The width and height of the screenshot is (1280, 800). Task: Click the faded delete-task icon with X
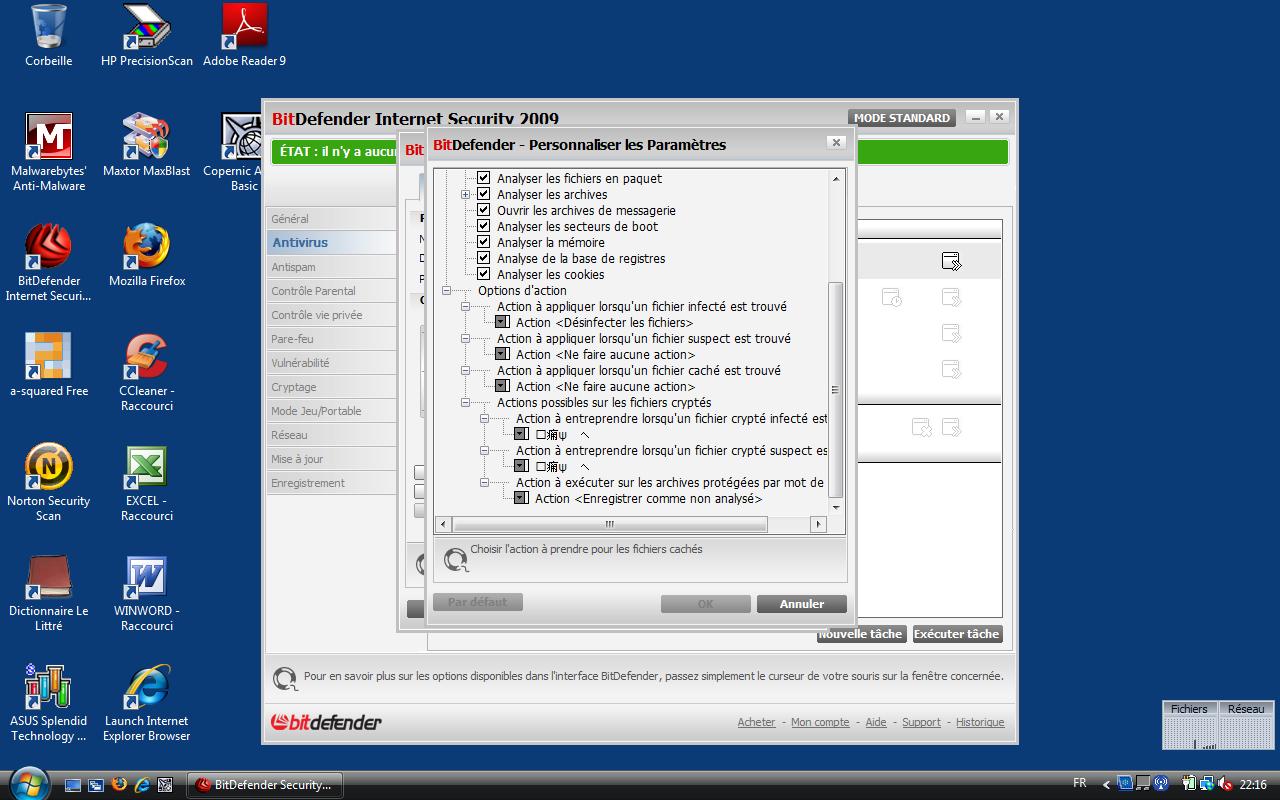click(921, 428)
